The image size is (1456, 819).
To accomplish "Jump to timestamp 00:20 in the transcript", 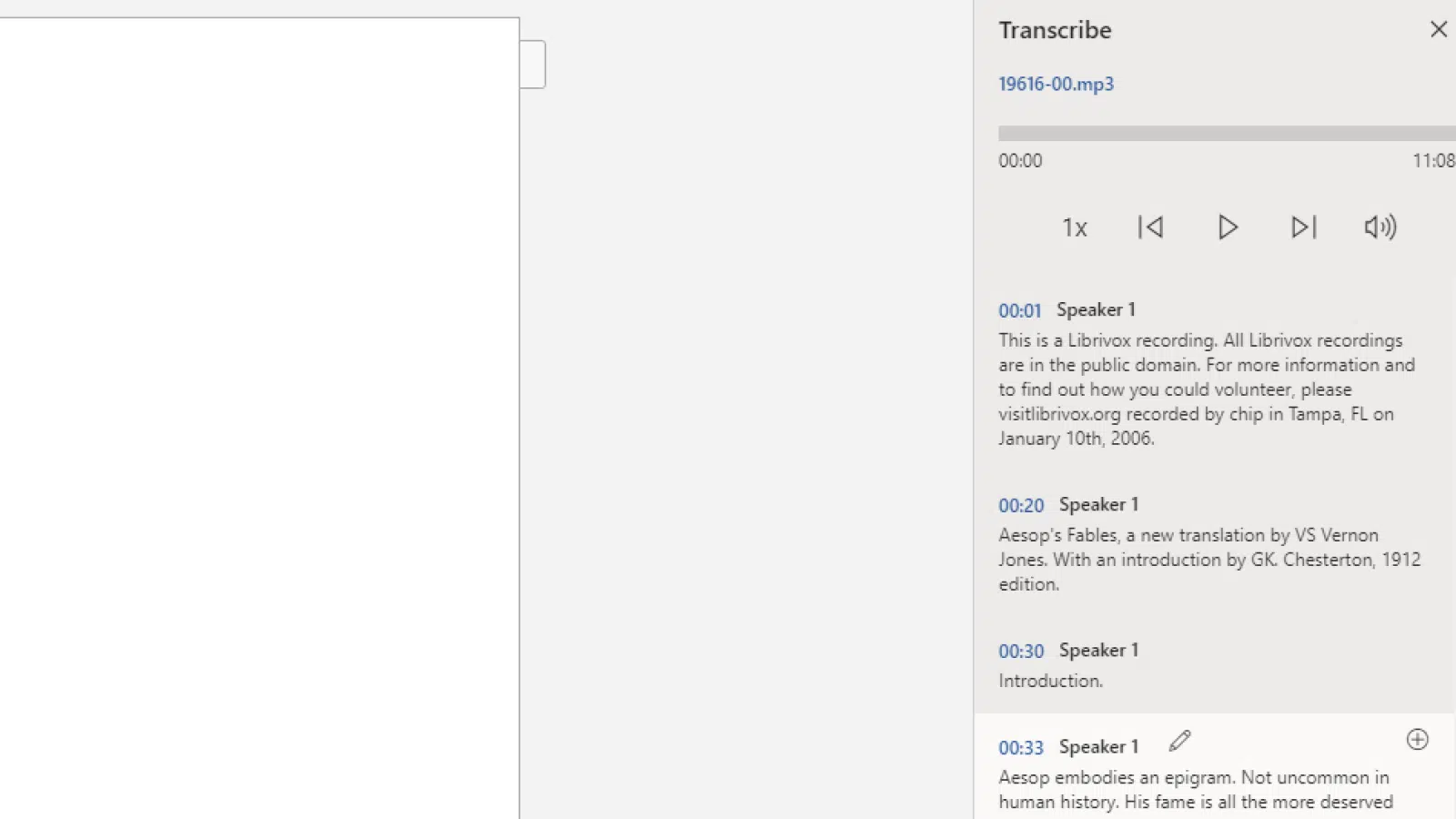I will coord(1021,505).
